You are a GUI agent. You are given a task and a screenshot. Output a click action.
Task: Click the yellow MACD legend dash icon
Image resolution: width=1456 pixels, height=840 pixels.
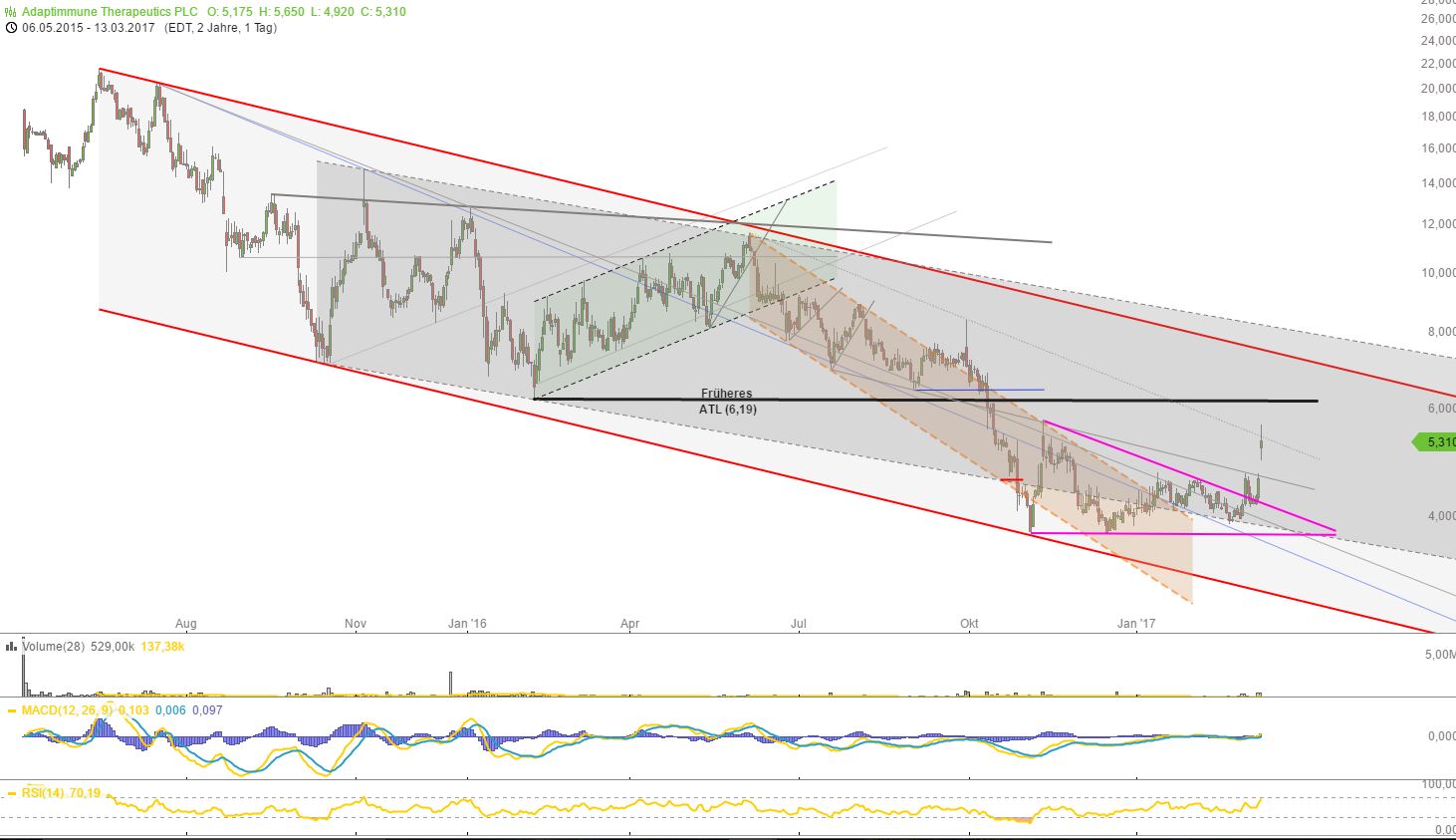[x=12, y=710]
